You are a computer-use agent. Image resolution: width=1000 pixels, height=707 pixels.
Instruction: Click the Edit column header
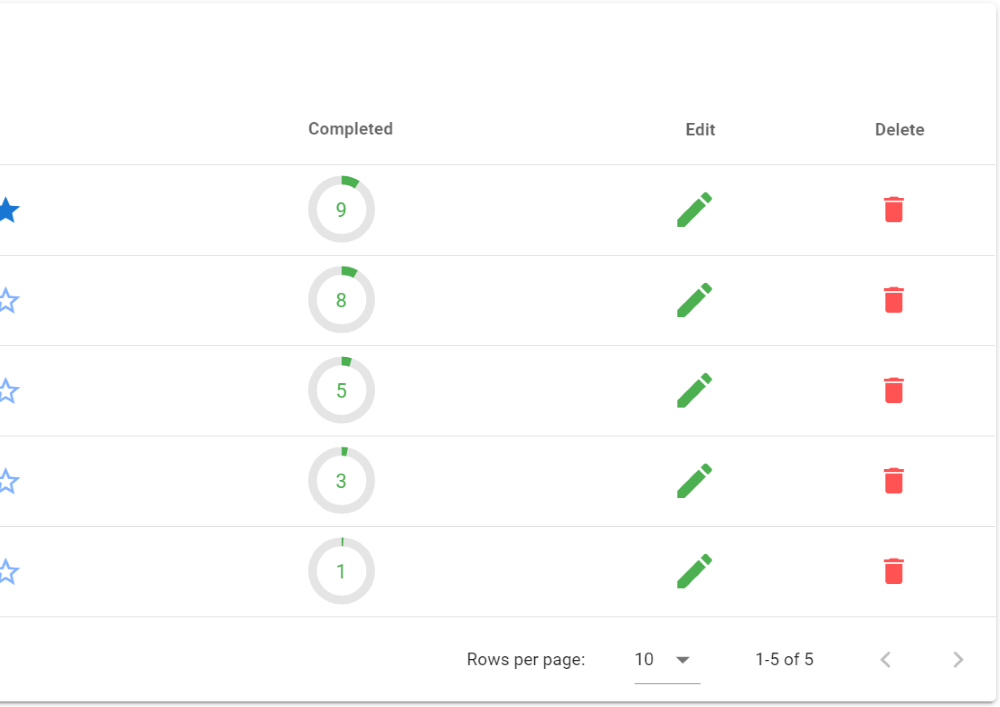coord(700,130)
